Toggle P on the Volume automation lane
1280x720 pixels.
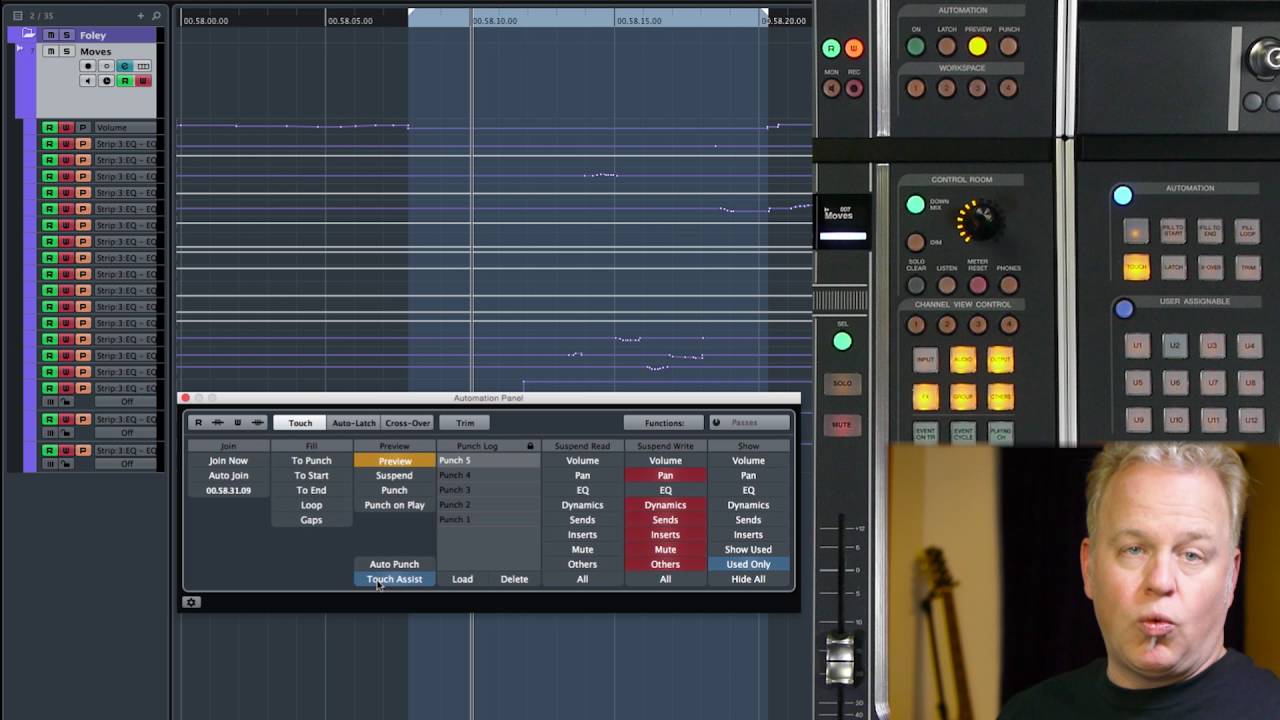tap(83, 127)
